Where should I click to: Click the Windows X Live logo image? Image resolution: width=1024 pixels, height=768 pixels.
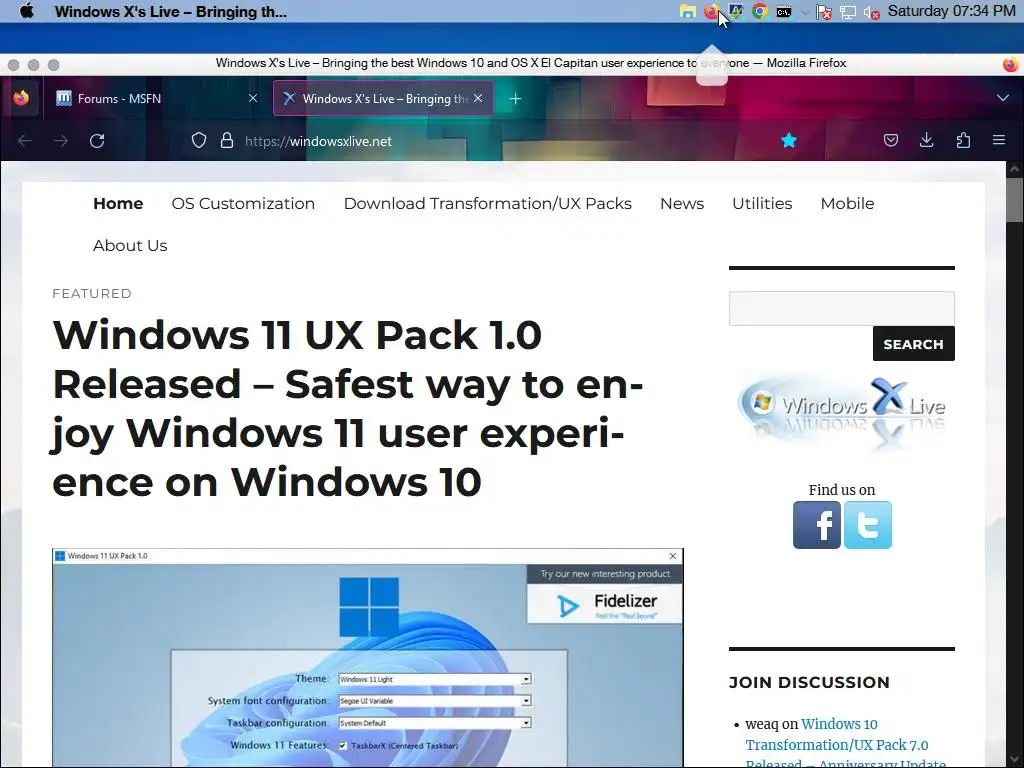click(x=842, y=414)
